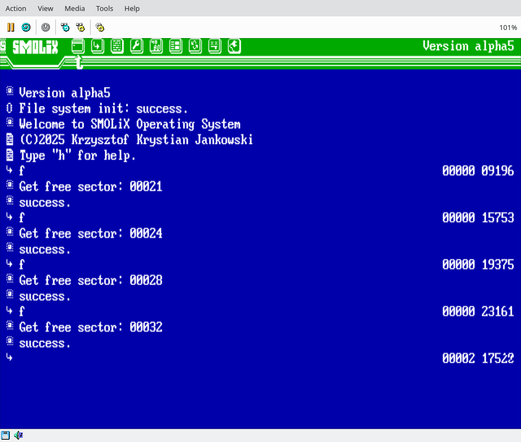The image size is (521, 442).
Task: Open the SMOLiX wrench tool icon
Action: 137,46
